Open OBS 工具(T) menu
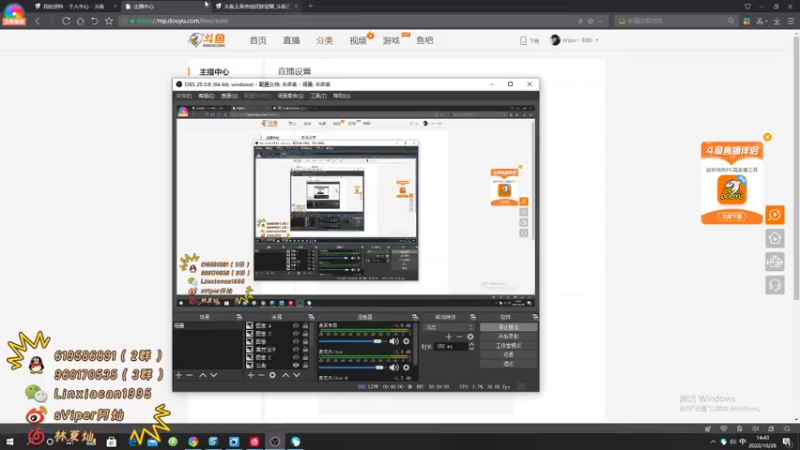 (318, 96)
